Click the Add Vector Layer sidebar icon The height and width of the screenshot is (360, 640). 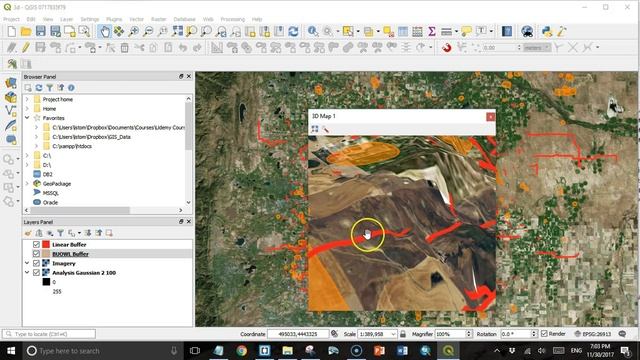(11, 111)
